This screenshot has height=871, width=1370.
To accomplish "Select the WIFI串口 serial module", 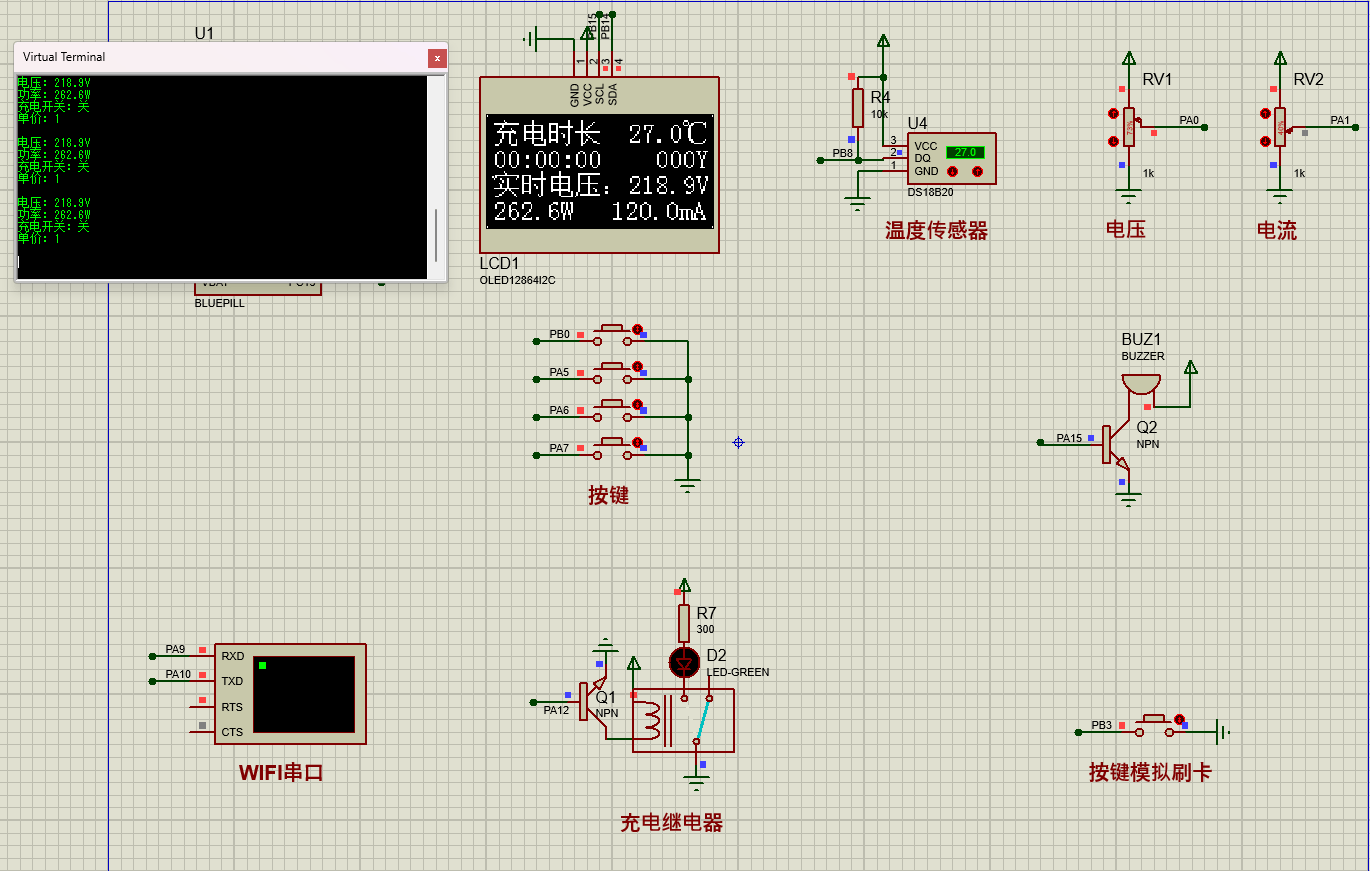I will pyautogui.click(x=289, y=694).
